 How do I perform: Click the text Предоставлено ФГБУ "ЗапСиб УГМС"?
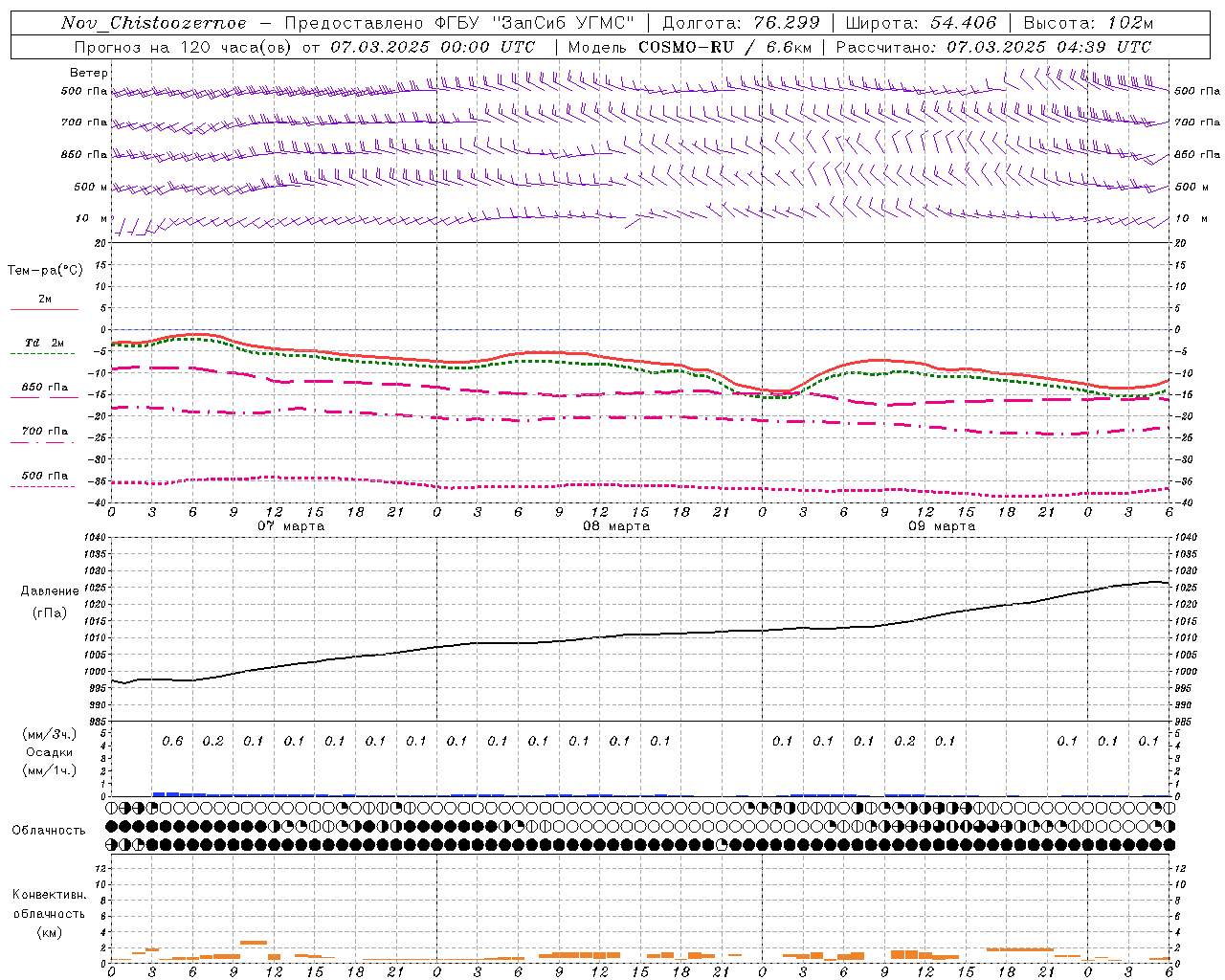click(460, 23)
